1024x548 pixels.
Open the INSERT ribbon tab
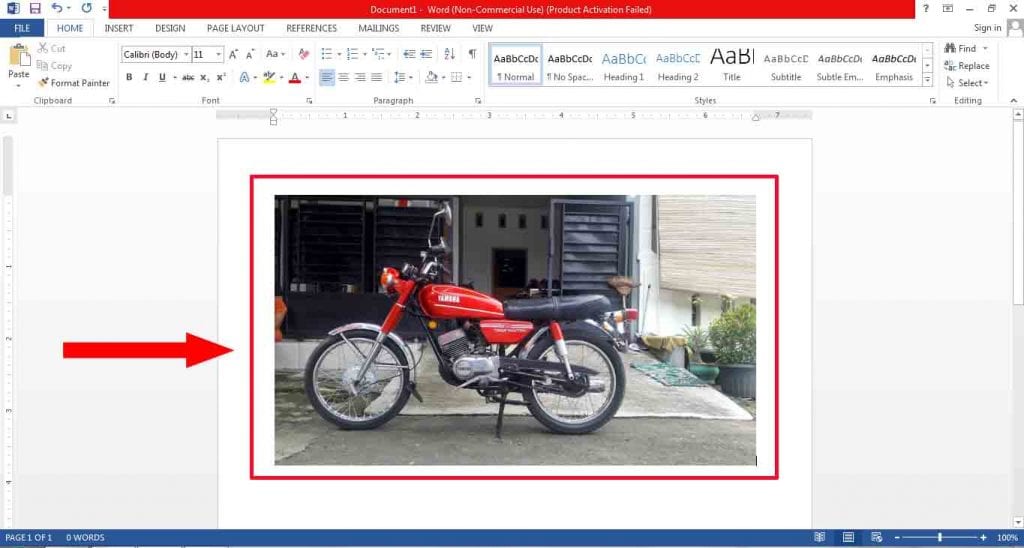click(118, 28)
